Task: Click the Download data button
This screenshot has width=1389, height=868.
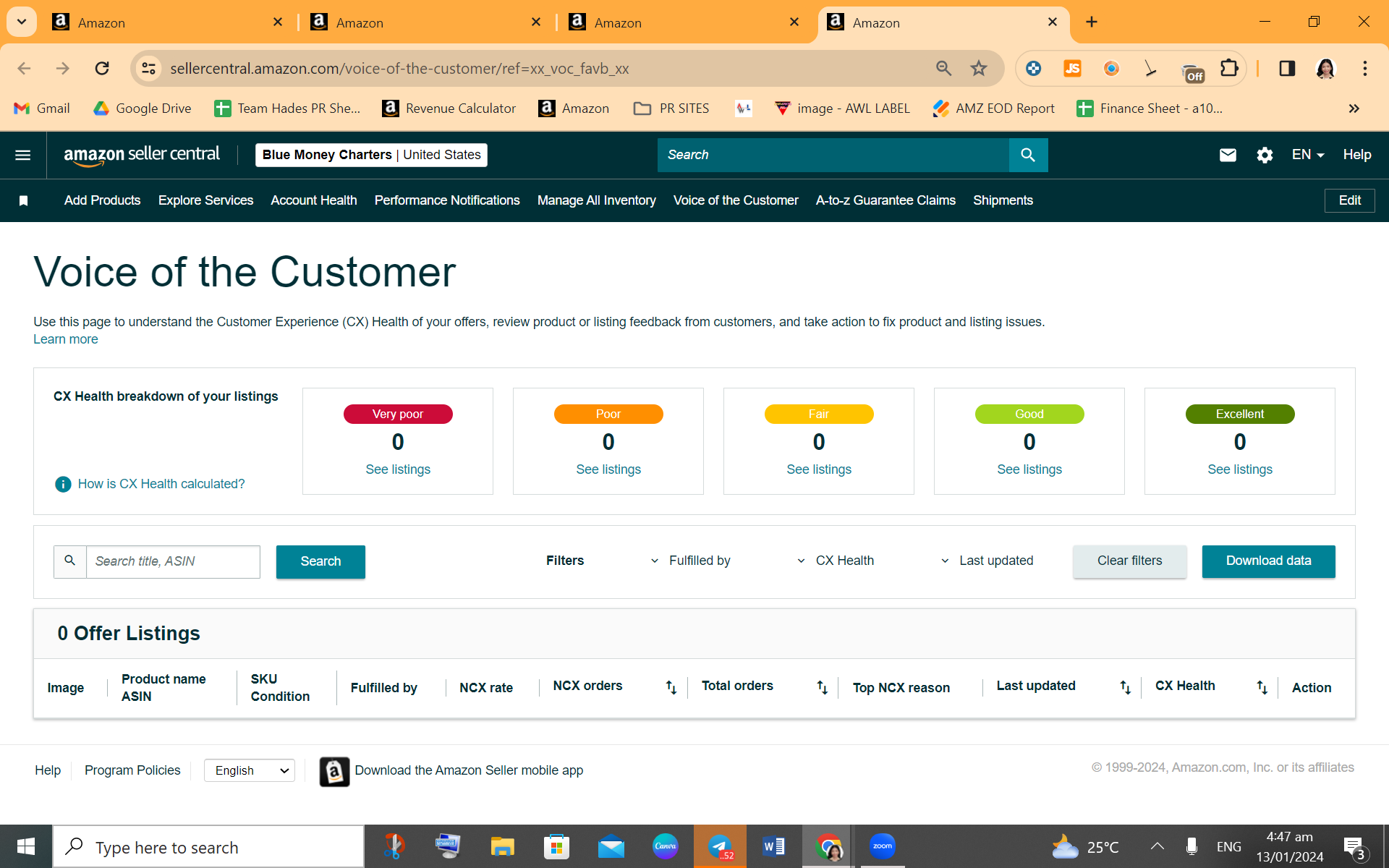Action: [x=1269, y=561]
